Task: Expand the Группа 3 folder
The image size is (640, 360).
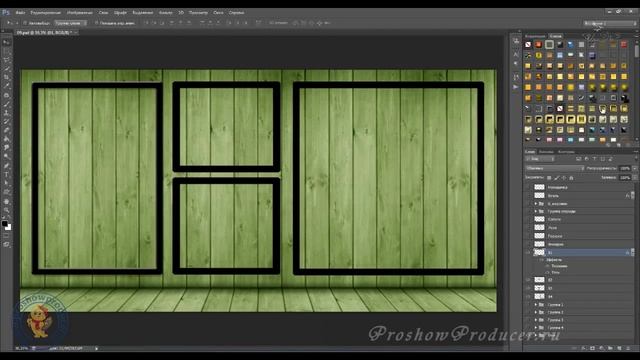Action: [x=536, y=320]
